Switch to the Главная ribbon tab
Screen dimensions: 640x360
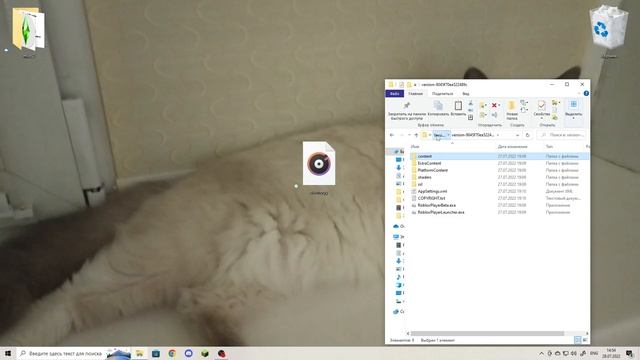[x=415, y=94]
